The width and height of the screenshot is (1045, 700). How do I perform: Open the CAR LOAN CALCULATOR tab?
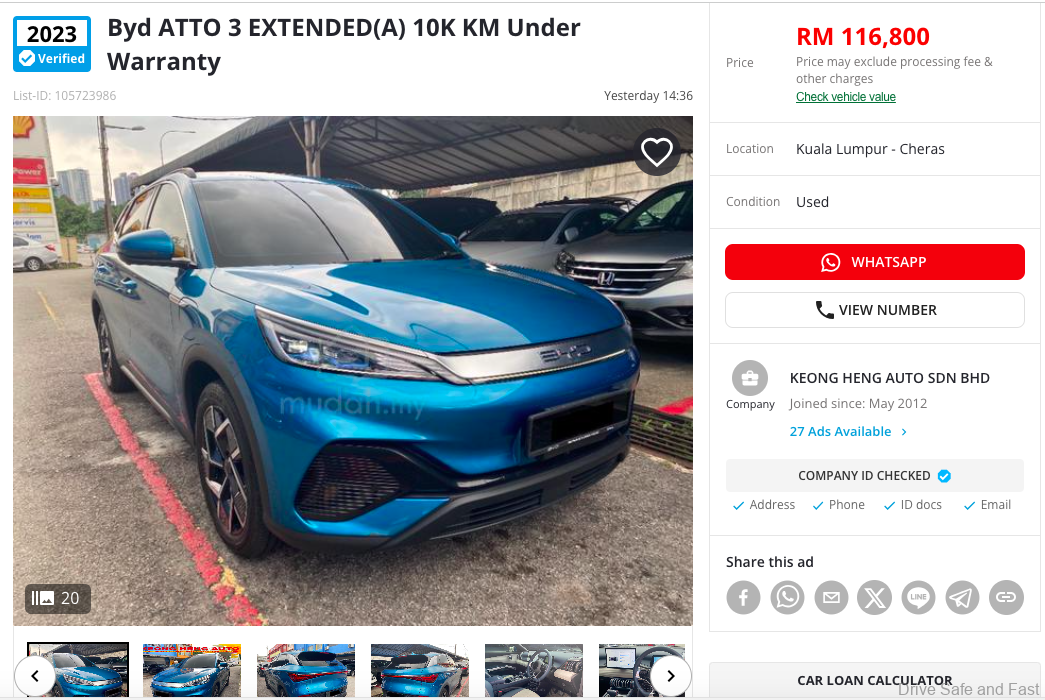pos(874,680)
